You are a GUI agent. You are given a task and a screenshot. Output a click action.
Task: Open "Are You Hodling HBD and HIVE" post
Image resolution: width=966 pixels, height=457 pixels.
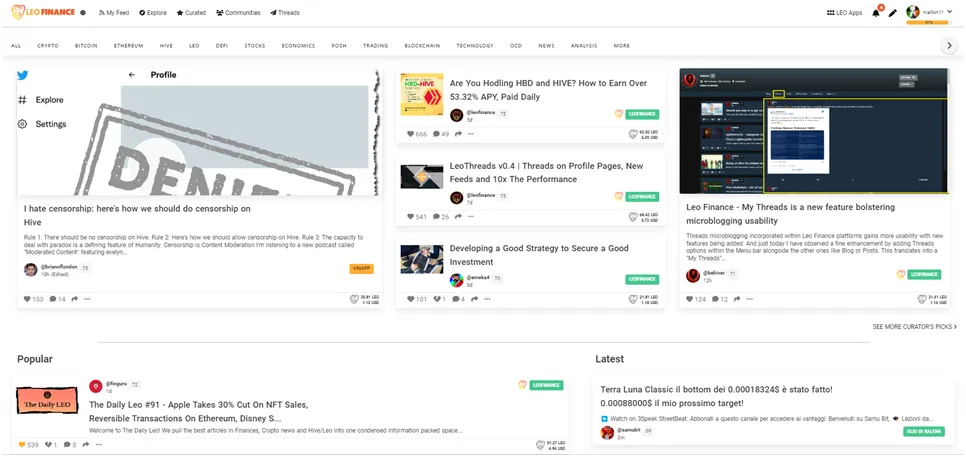coord(548,90)
